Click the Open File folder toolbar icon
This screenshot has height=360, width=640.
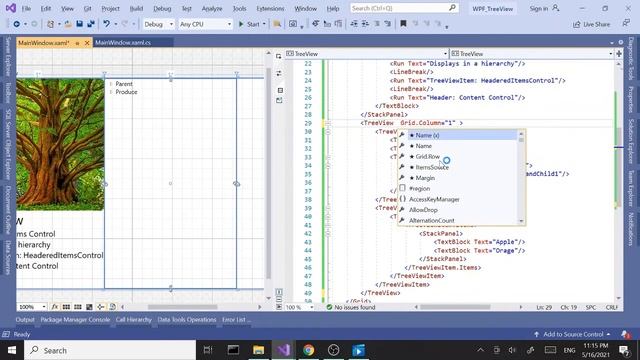68,24
